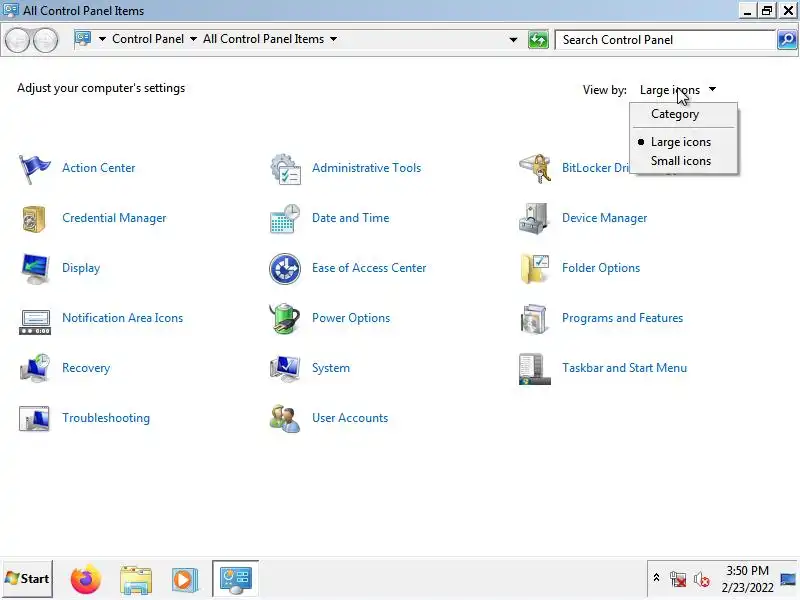Launch Firefox from the taskbar
This screenshot has height=600, width=800.
pos(86,579)
